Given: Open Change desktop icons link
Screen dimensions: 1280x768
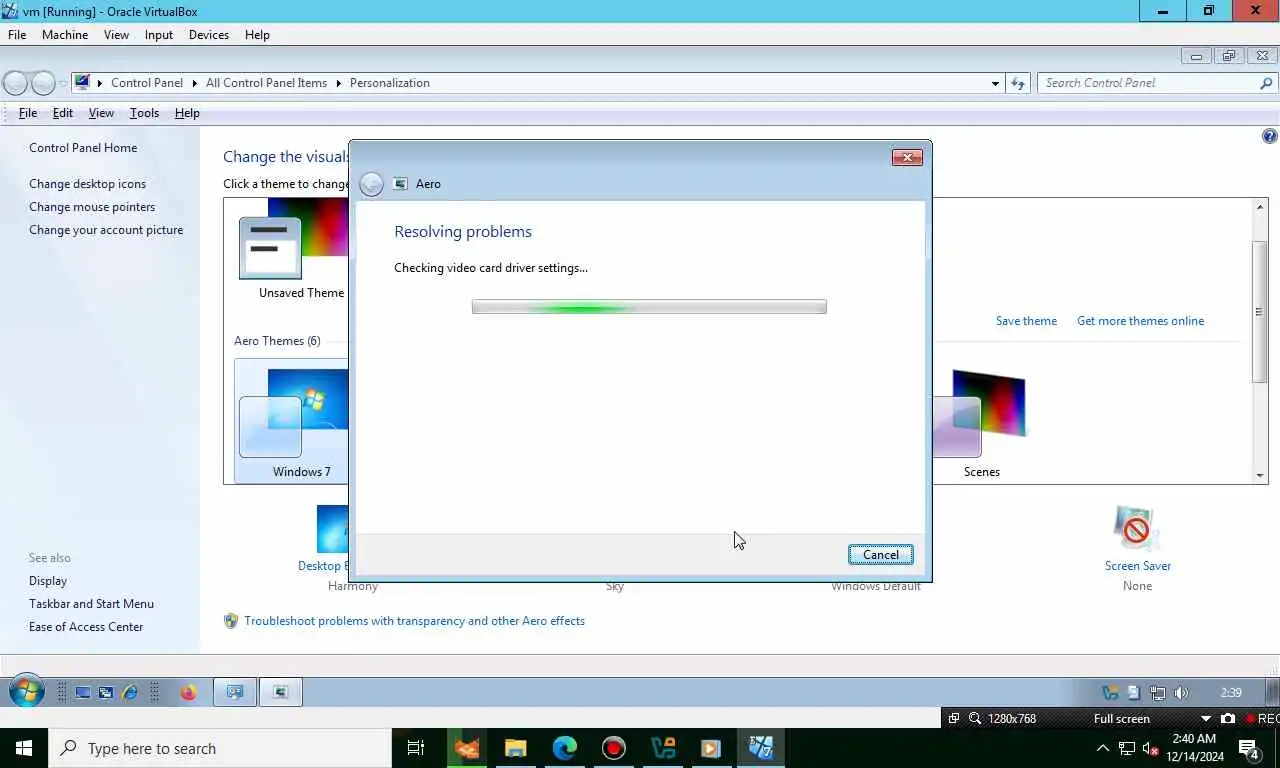Looking at the screenshot, I should click(87, 184).
